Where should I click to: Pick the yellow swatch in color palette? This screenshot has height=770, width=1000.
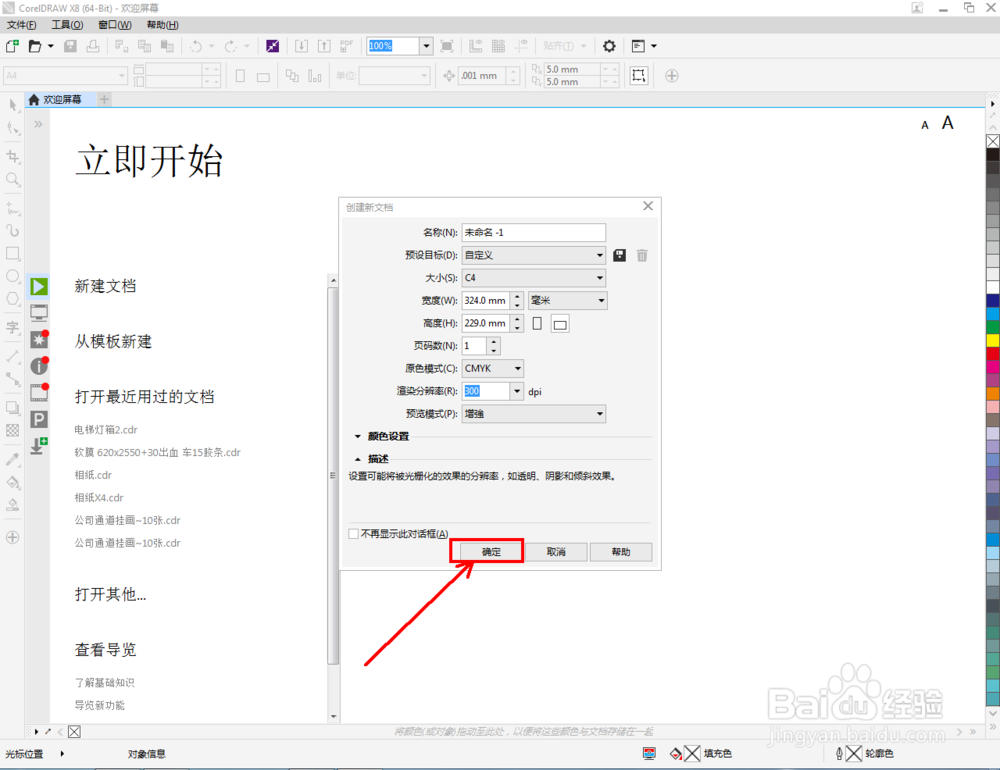click(x=993, y=340)
